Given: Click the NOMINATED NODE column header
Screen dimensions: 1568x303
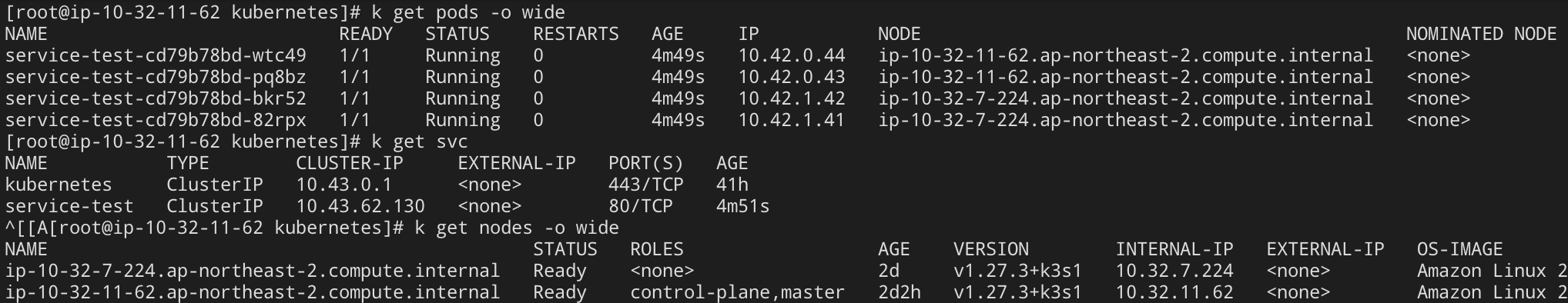Looking at the screenshot, I should (1482, 34).
